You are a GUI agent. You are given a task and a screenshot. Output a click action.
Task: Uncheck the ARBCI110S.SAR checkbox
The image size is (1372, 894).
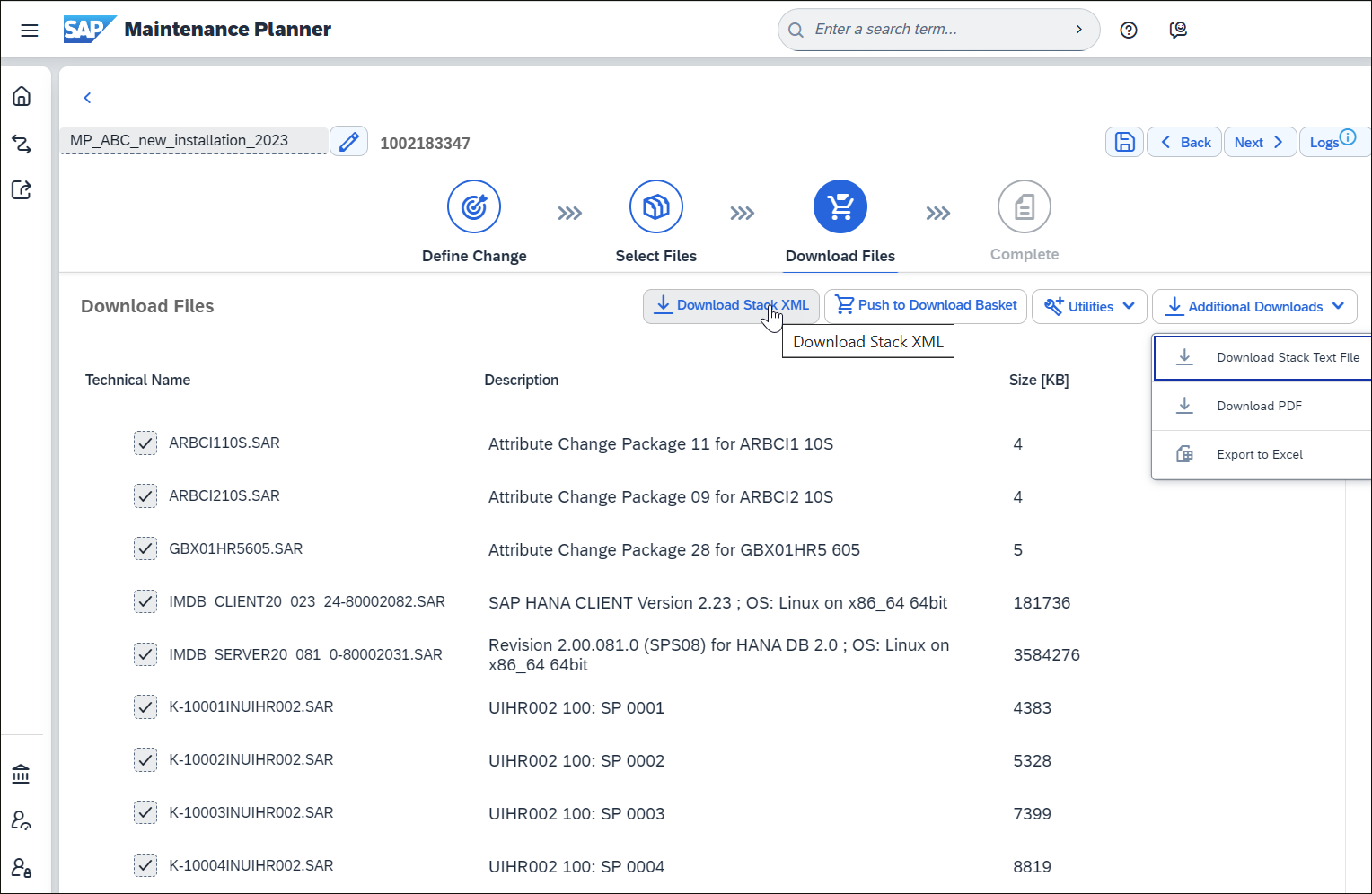145,443
